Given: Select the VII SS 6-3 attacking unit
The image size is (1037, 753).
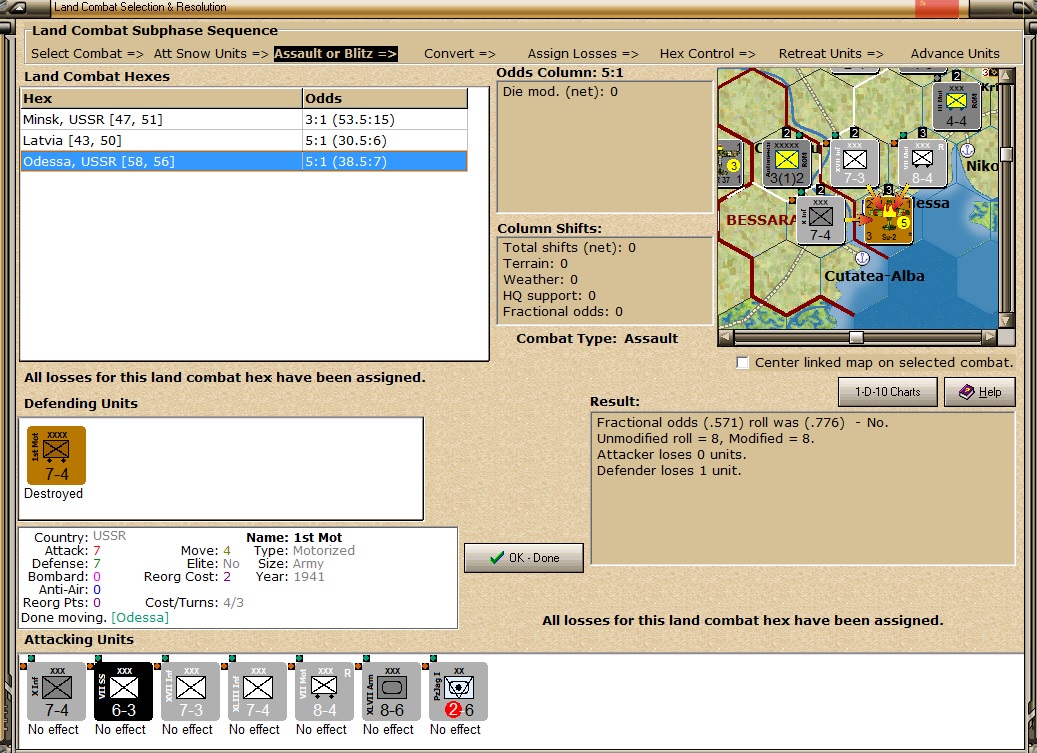Looking at the screenshot, I should [124, 692].
